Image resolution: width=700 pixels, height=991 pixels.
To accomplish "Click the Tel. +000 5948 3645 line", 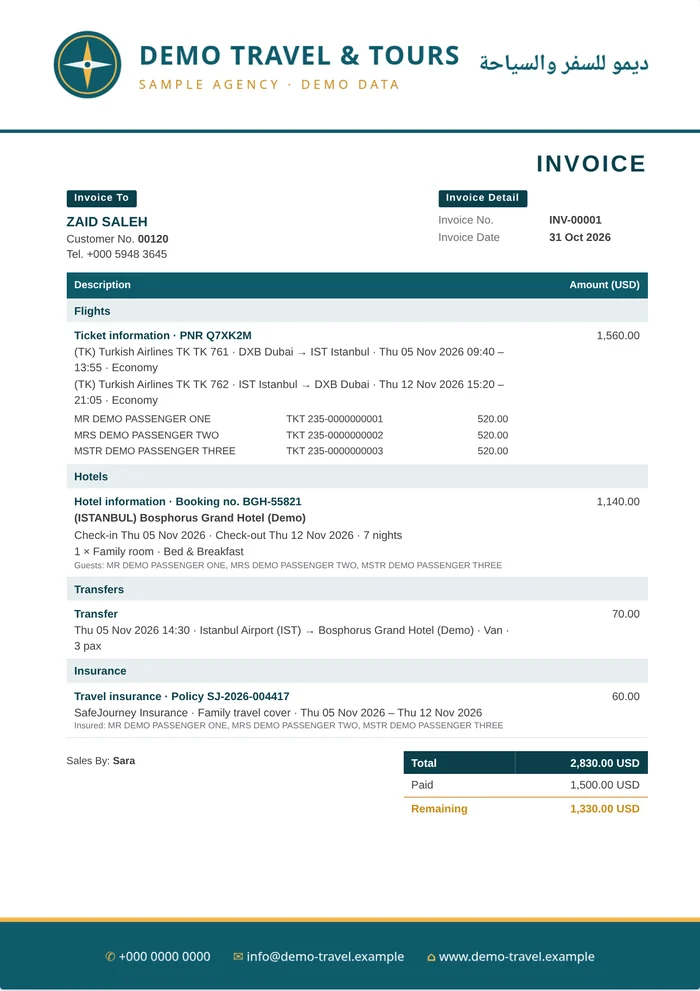I will [x=117, y=254].
